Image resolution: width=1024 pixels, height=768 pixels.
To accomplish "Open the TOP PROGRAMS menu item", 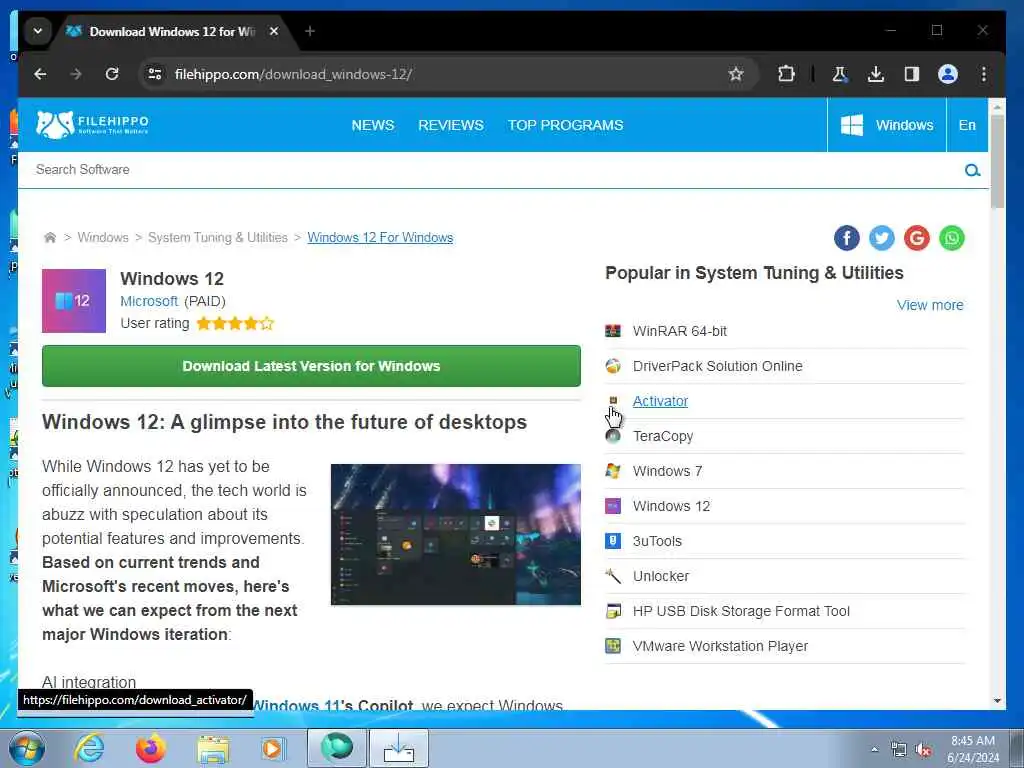I will 566,125.
